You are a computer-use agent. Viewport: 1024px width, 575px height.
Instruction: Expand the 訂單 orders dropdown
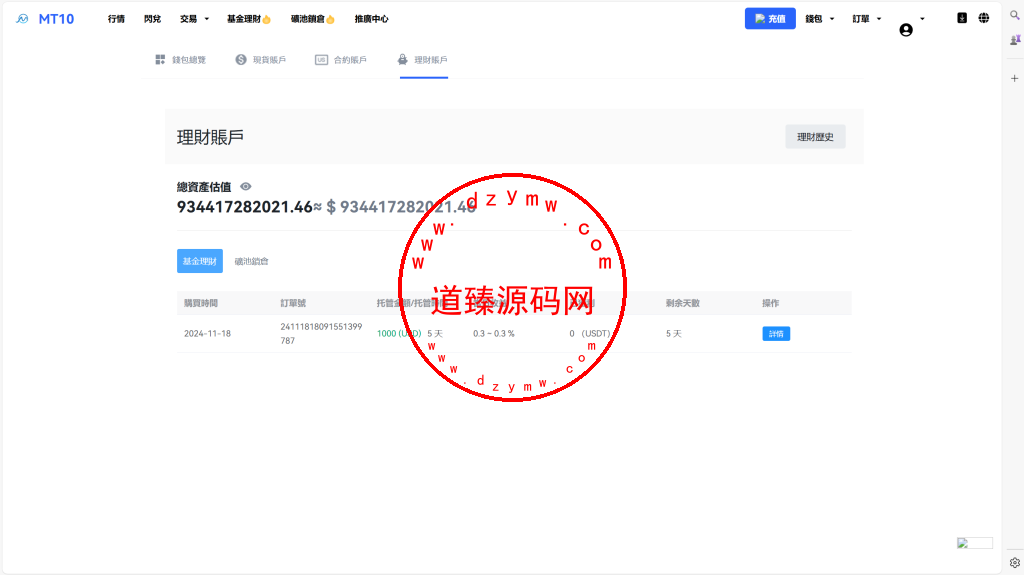[867, 19]
